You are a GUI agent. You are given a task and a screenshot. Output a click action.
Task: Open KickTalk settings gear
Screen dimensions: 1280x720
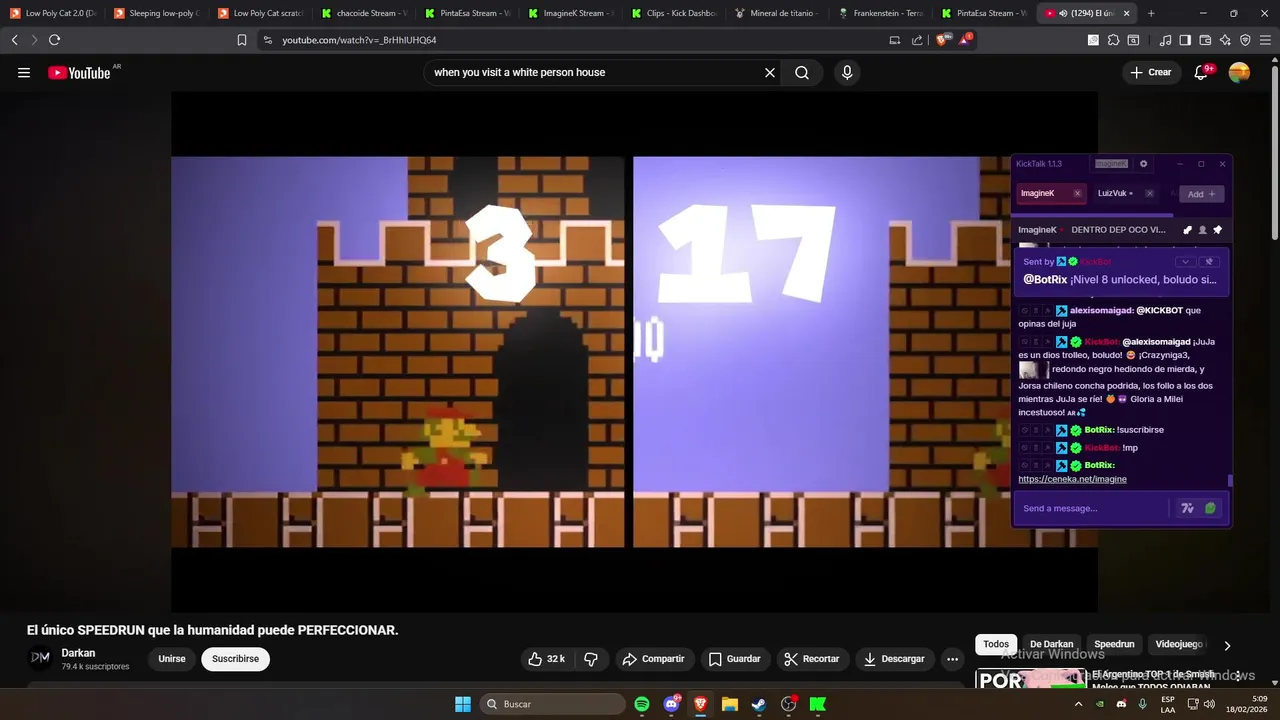click(1144, 164)
